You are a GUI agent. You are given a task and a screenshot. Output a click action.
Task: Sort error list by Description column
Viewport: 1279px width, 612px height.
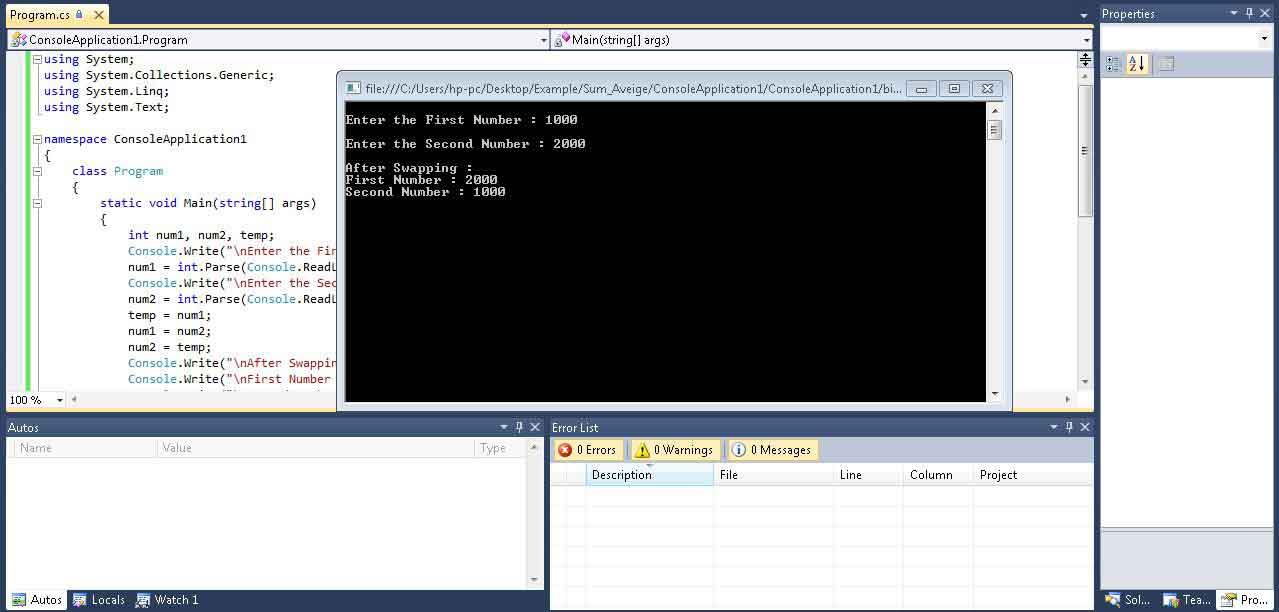click(649, 475)
